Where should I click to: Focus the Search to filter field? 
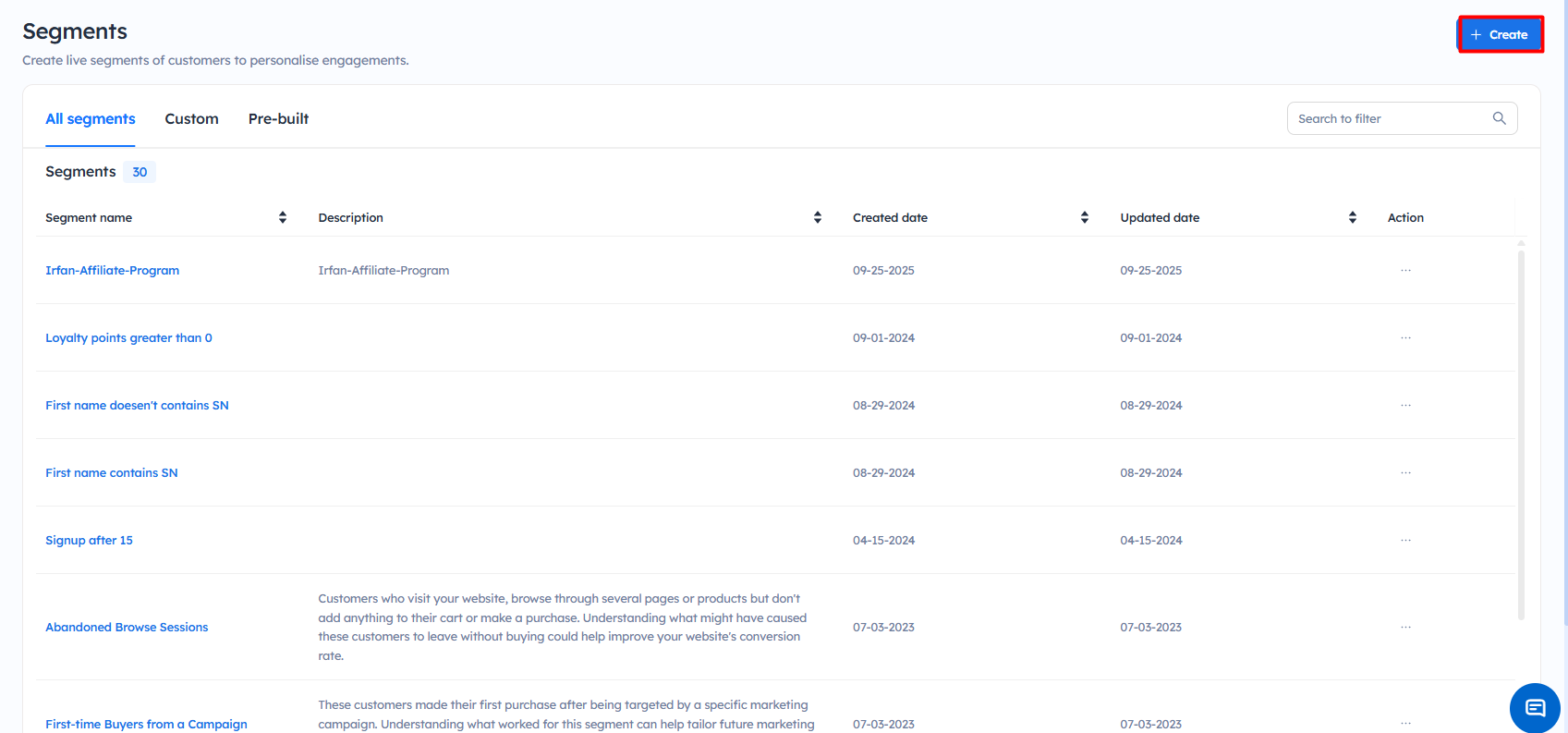[x=1386, y=119]
